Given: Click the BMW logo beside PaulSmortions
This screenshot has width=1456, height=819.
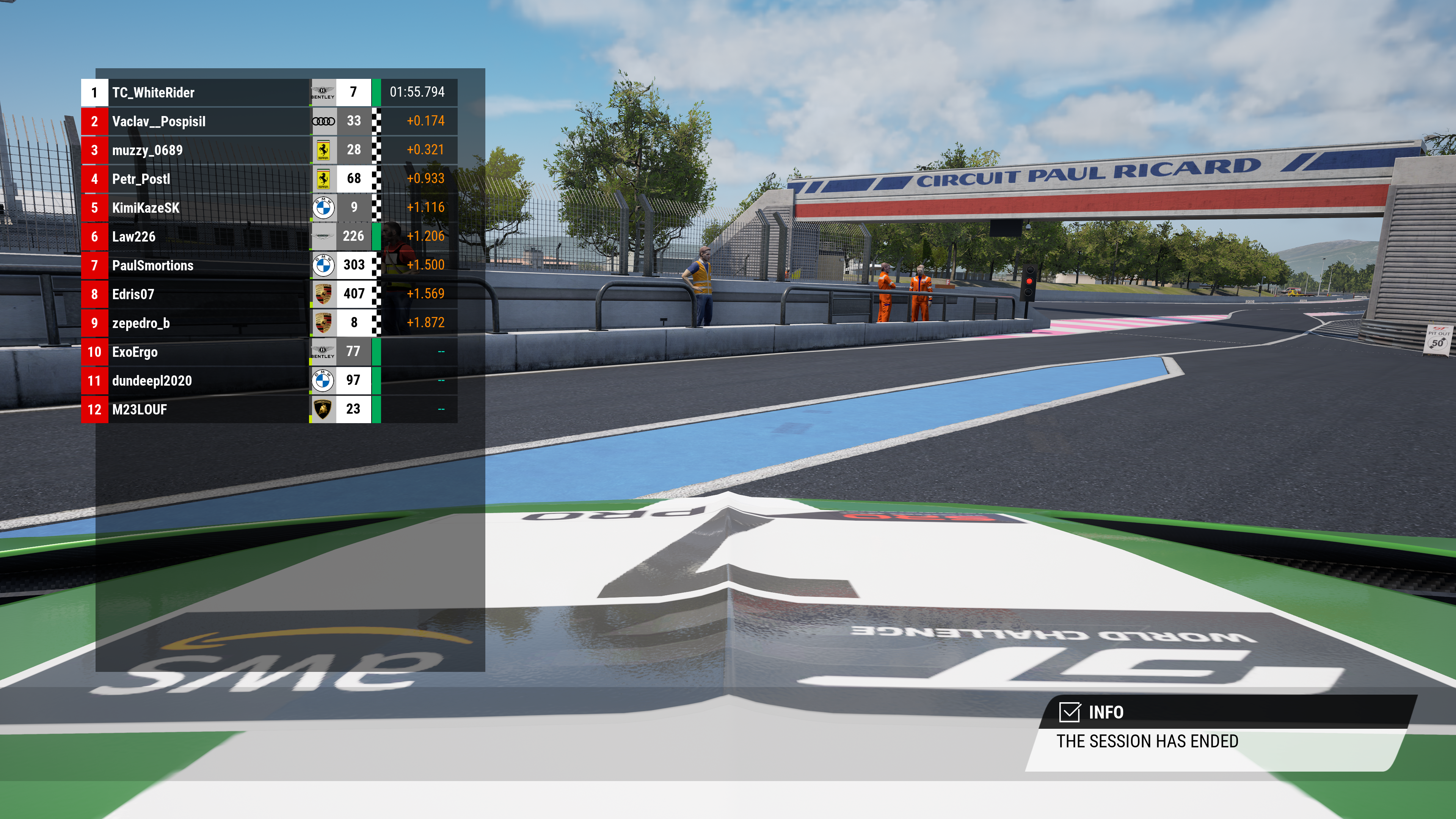Looking at the screenshot, I should (323, 265).
